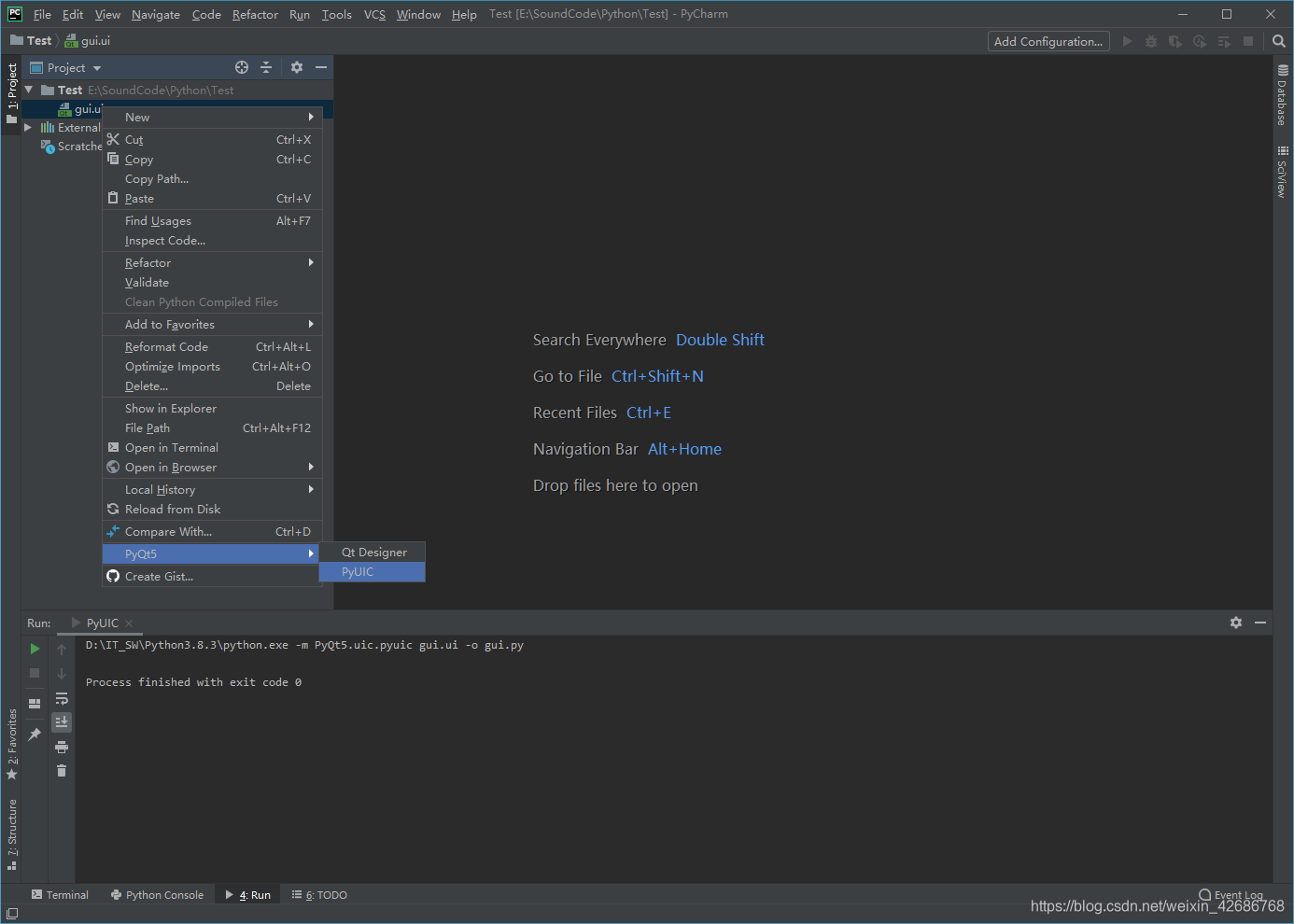Expand Local History submenu
1294x924 pixels.
pos(212,489)
